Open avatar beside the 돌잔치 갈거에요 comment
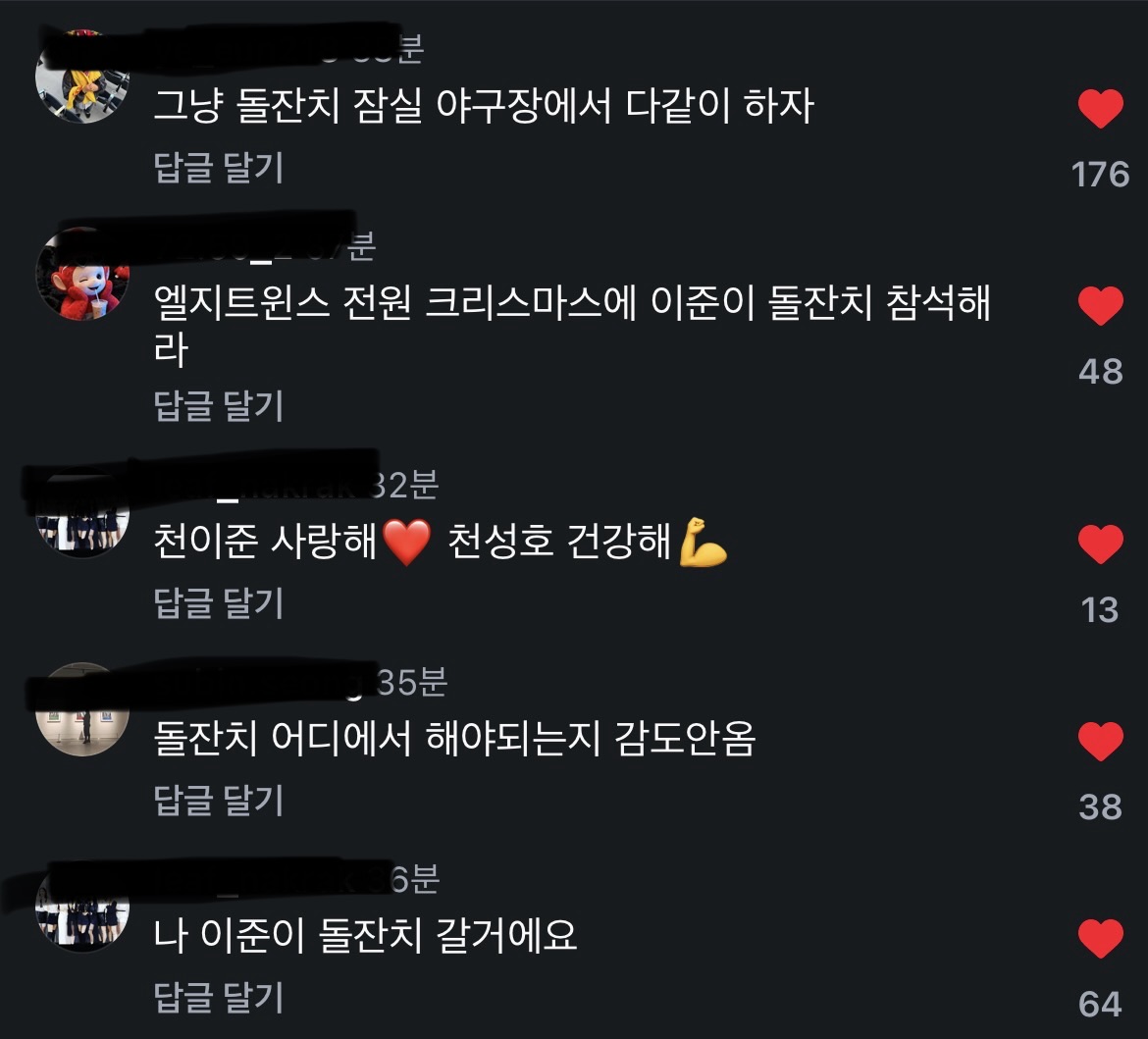 pos(82,907)
